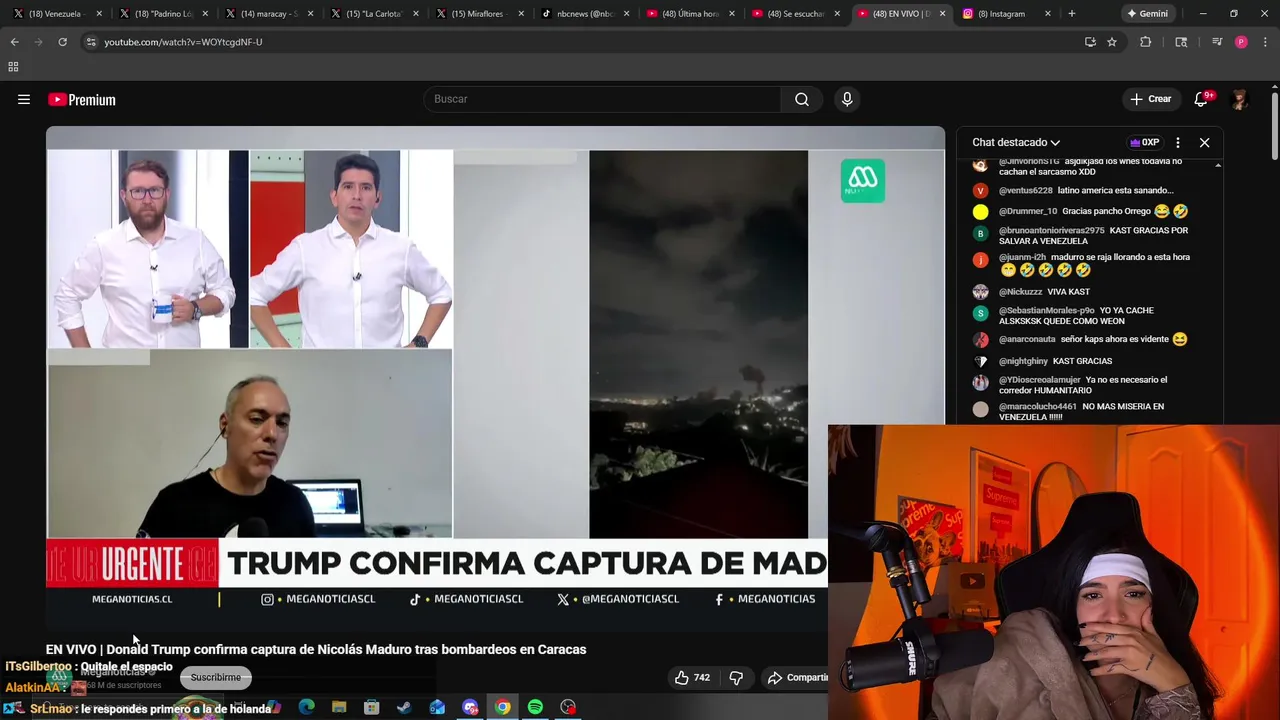View site information icon in address bar
The width and height of the screenshot is (1280, 720).
point(91,42)
